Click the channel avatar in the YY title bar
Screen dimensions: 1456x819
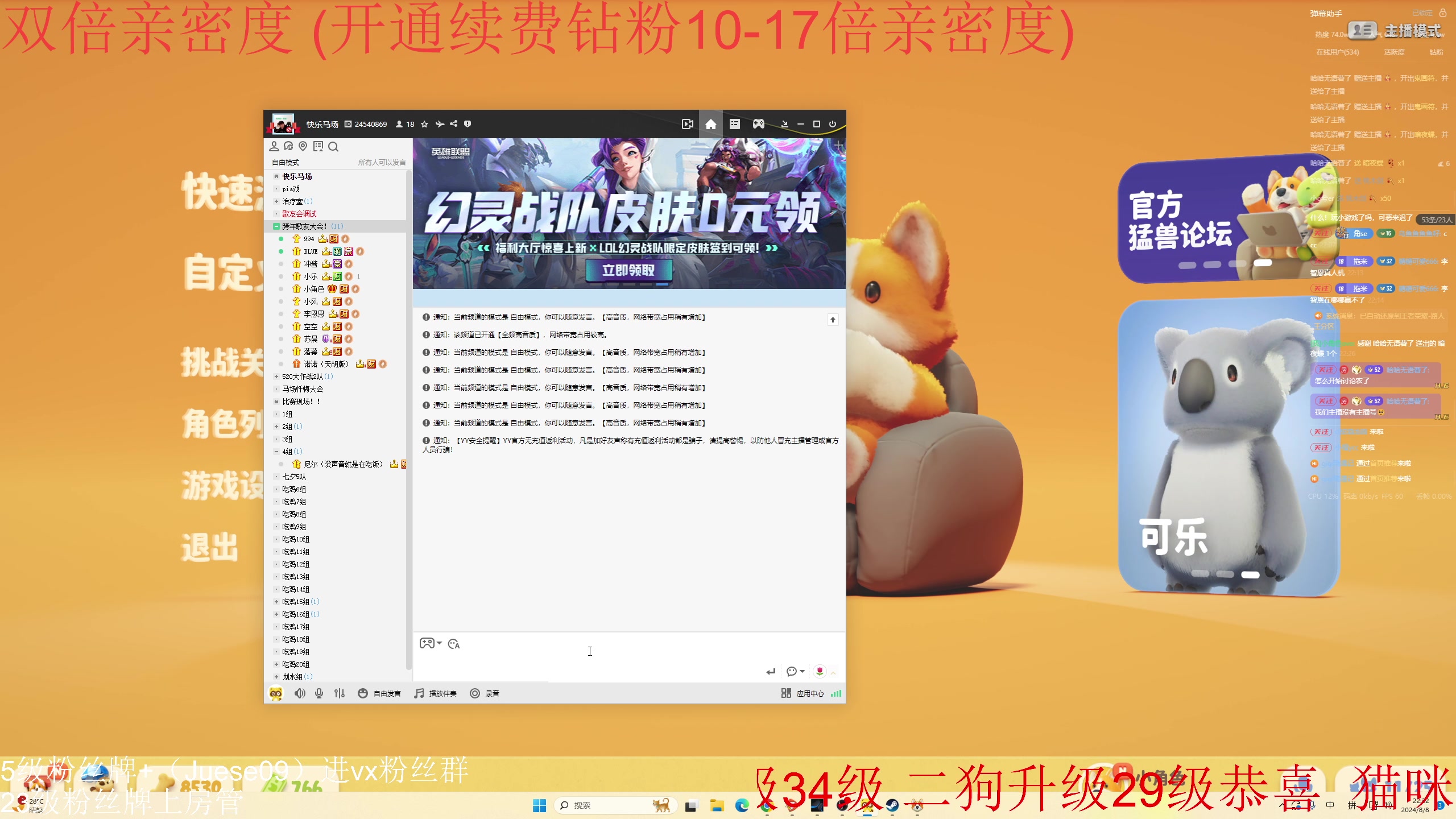pos(283,123)
